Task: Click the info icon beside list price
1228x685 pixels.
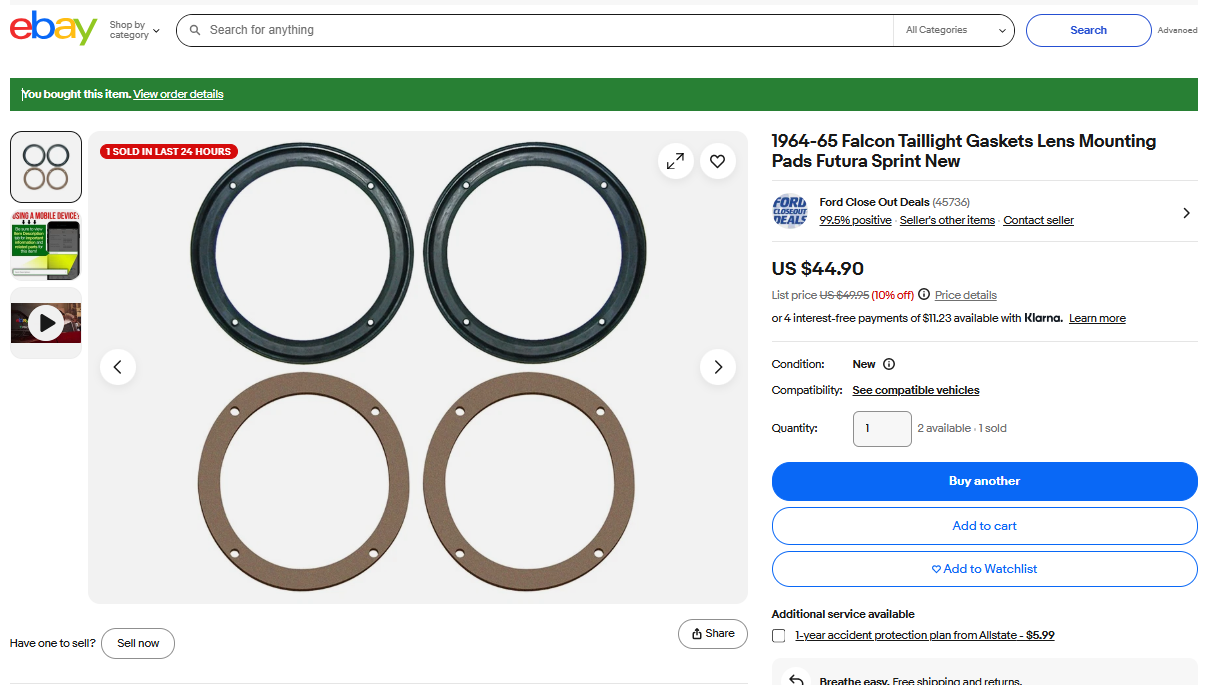Action: pyautogui.click(x=924, y=295)
